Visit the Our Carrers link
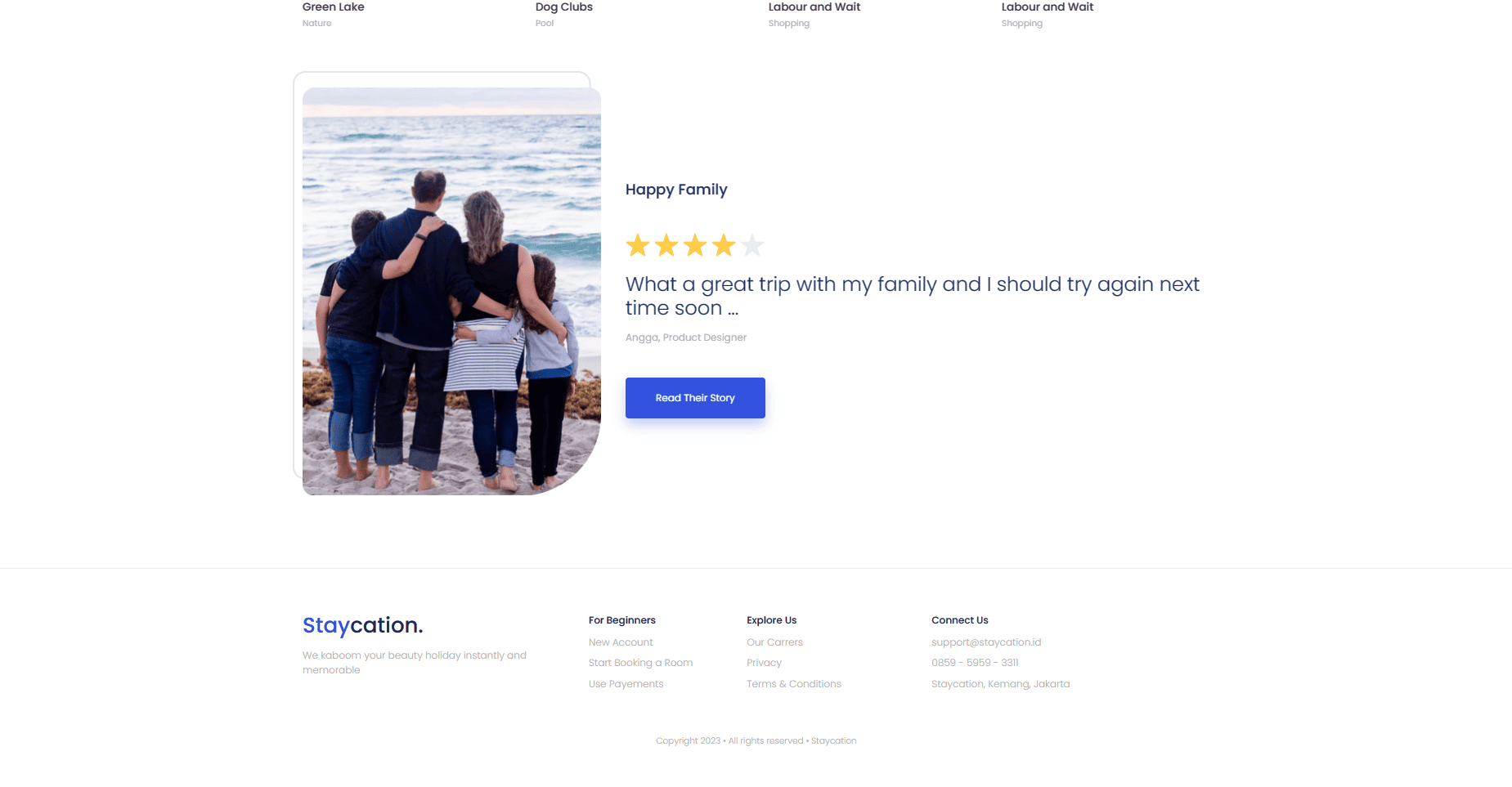This screenshot has width=1512, height=787. click(x=774, y=642)
